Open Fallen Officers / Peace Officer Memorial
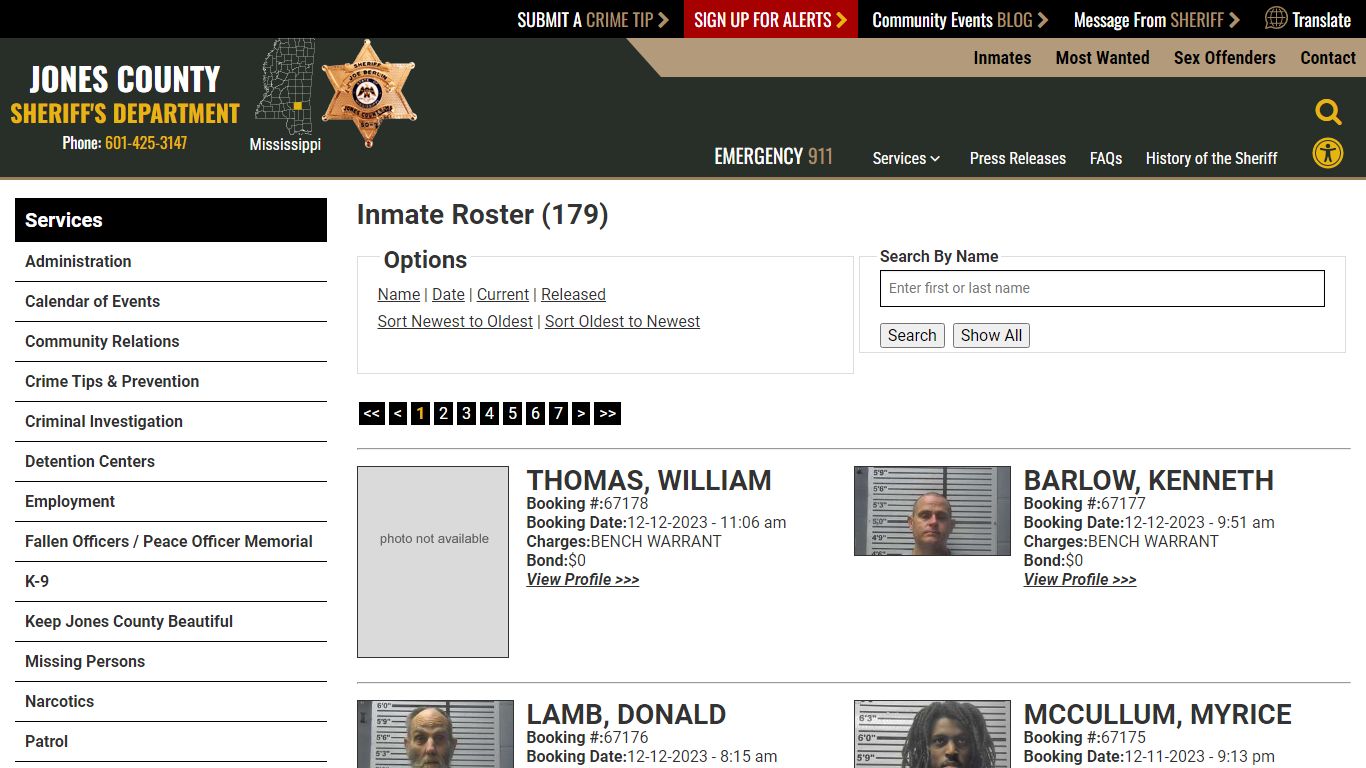 (x=171, y=542)
